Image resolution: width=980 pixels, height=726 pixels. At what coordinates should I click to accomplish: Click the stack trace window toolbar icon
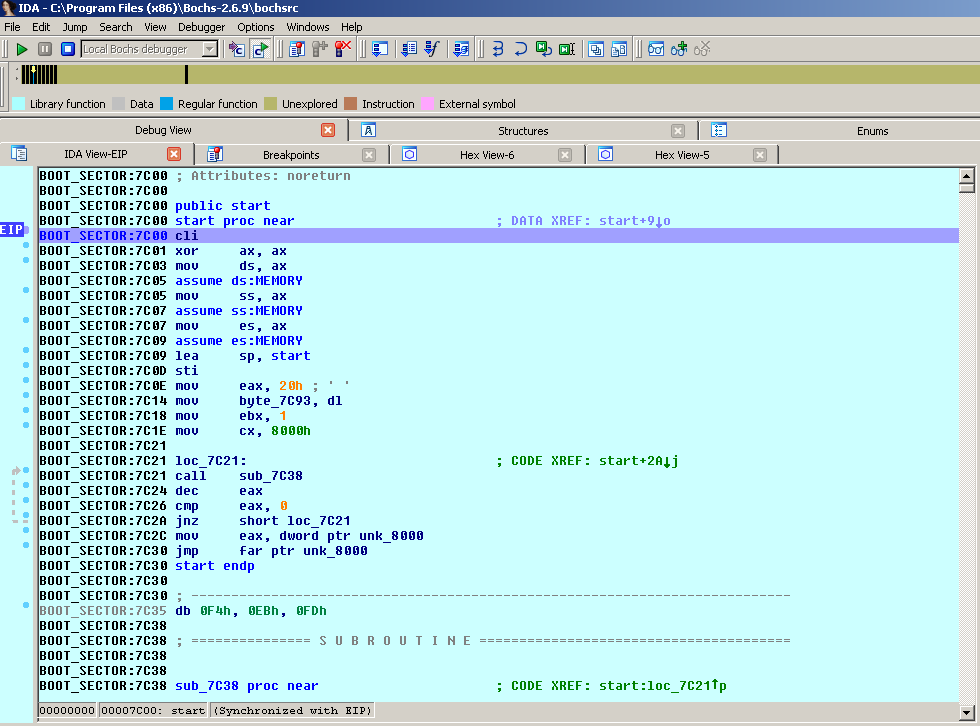point(379,49)
